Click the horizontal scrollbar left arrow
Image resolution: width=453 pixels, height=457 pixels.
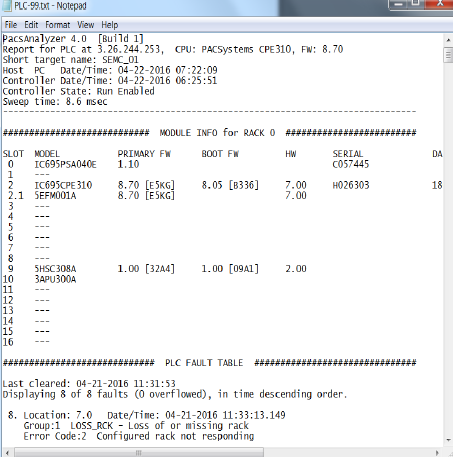[7, 453]
